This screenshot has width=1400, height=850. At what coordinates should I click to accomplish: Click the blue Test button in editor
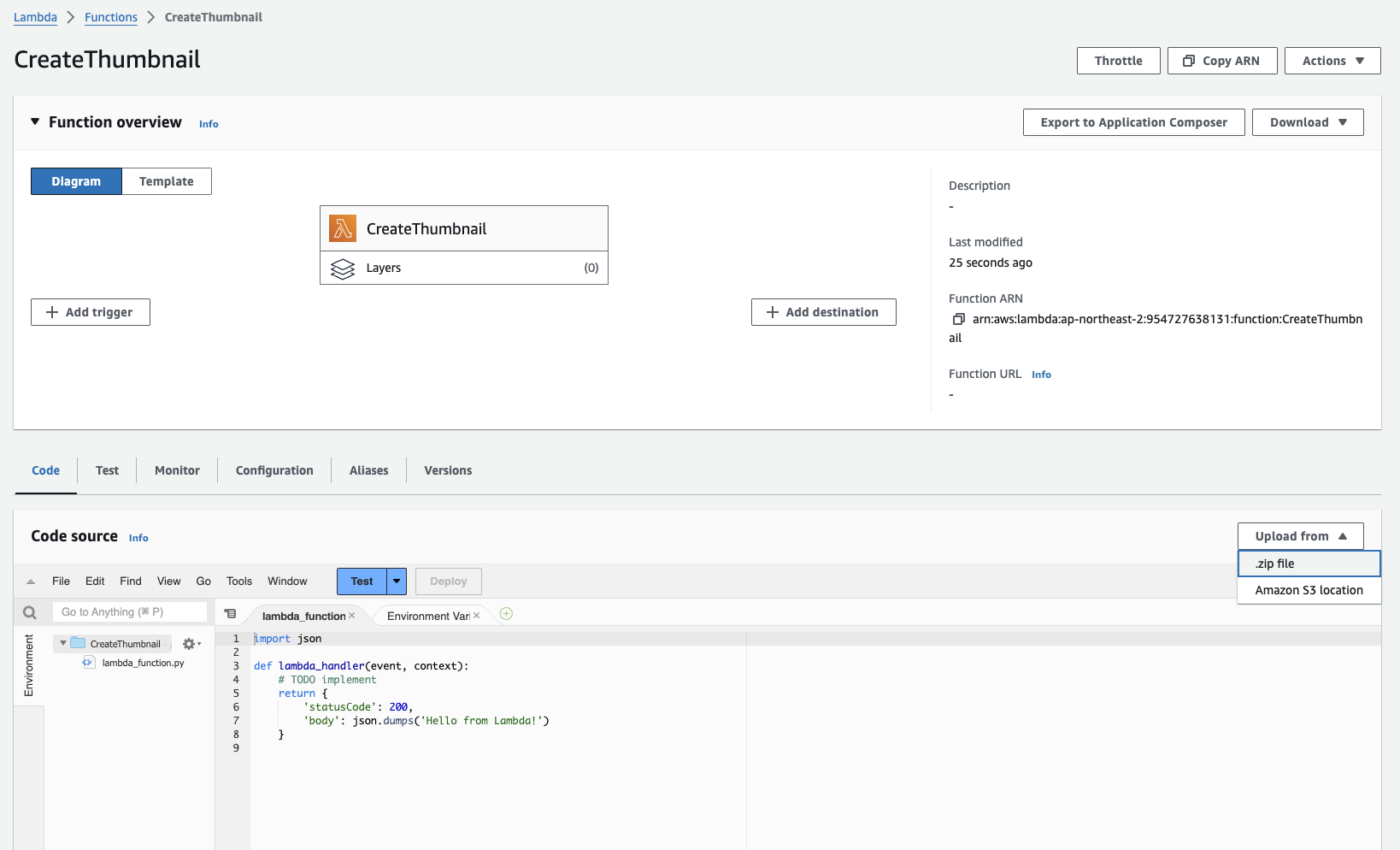point(362,581)
